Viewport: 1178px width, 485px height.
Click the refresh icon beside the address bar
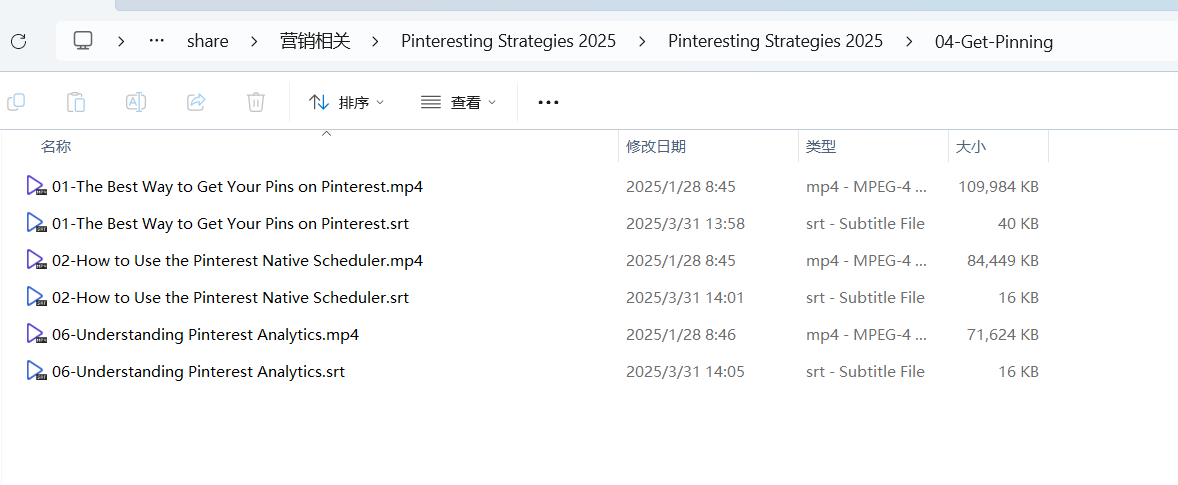pyautogui.click(x=19, y=41)
